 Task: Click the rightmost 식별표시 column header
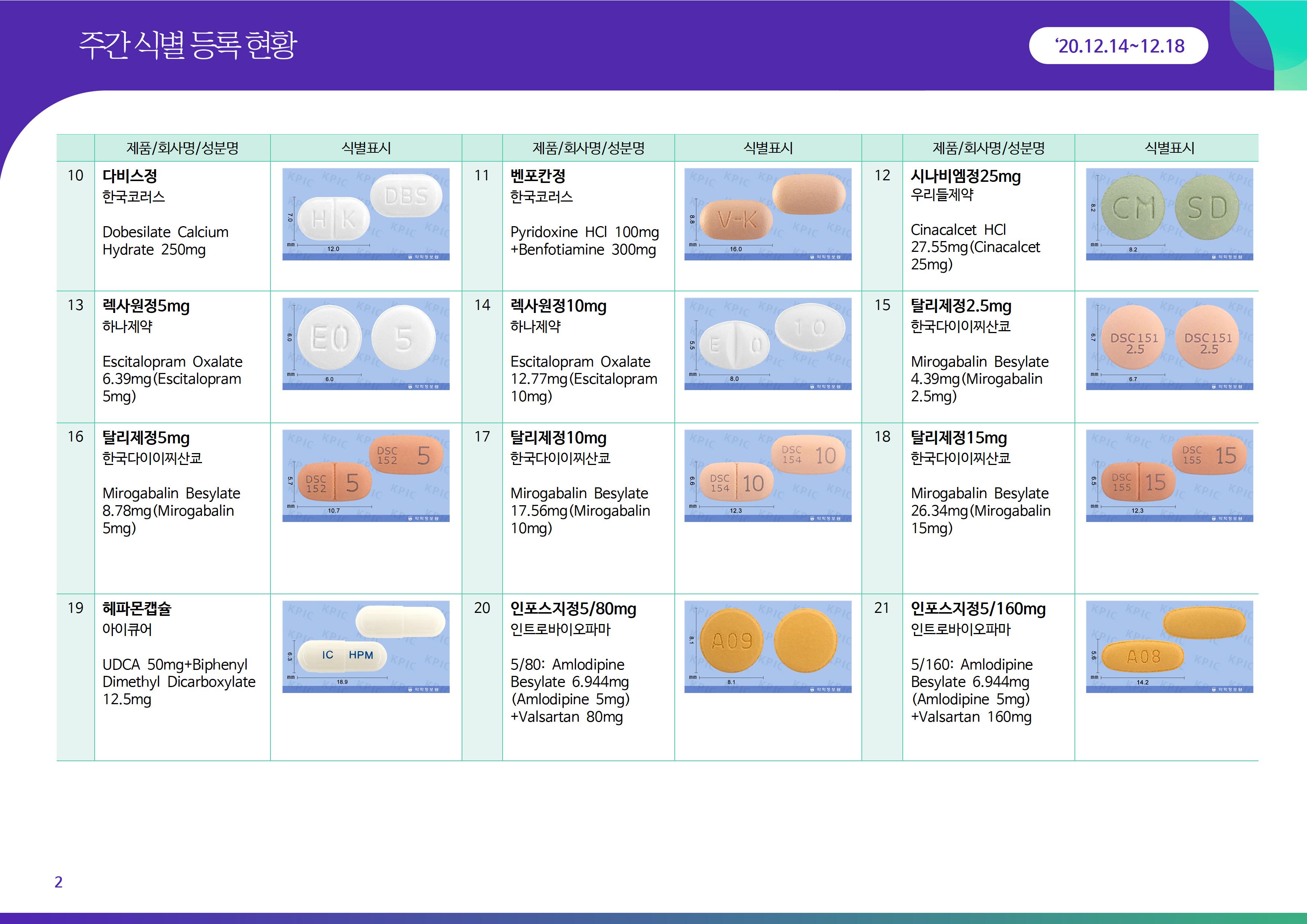click(x=1169, y=148)
